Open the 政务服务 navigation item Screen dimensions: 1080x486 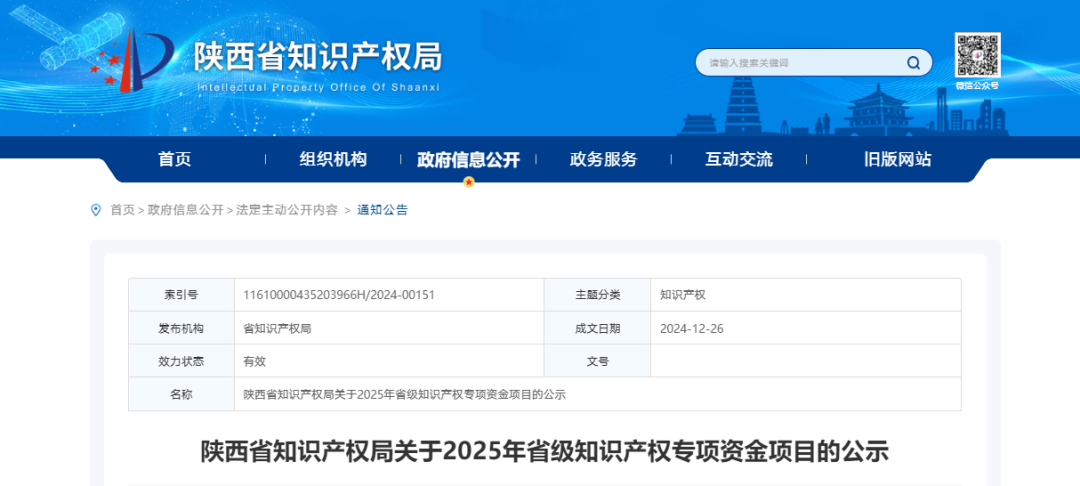(603, 160)
